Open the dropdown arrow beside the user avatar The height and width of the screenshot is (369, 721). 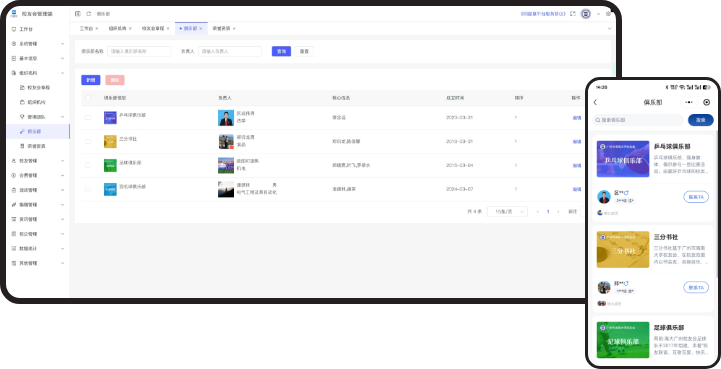click(x=598, y=14)
